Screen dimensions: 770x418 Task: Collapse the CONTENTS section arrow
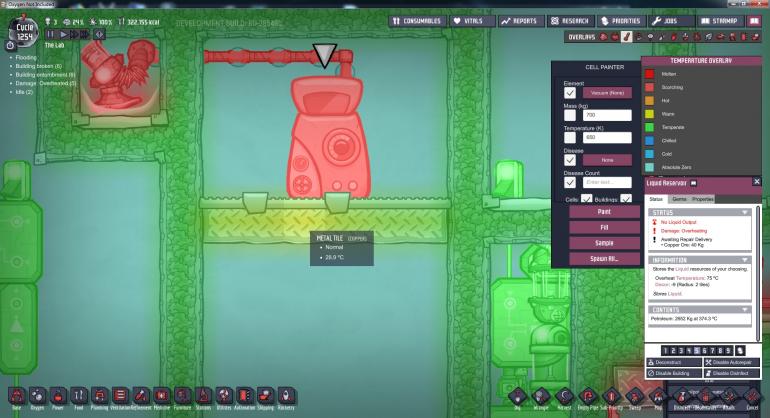(745, 310)
